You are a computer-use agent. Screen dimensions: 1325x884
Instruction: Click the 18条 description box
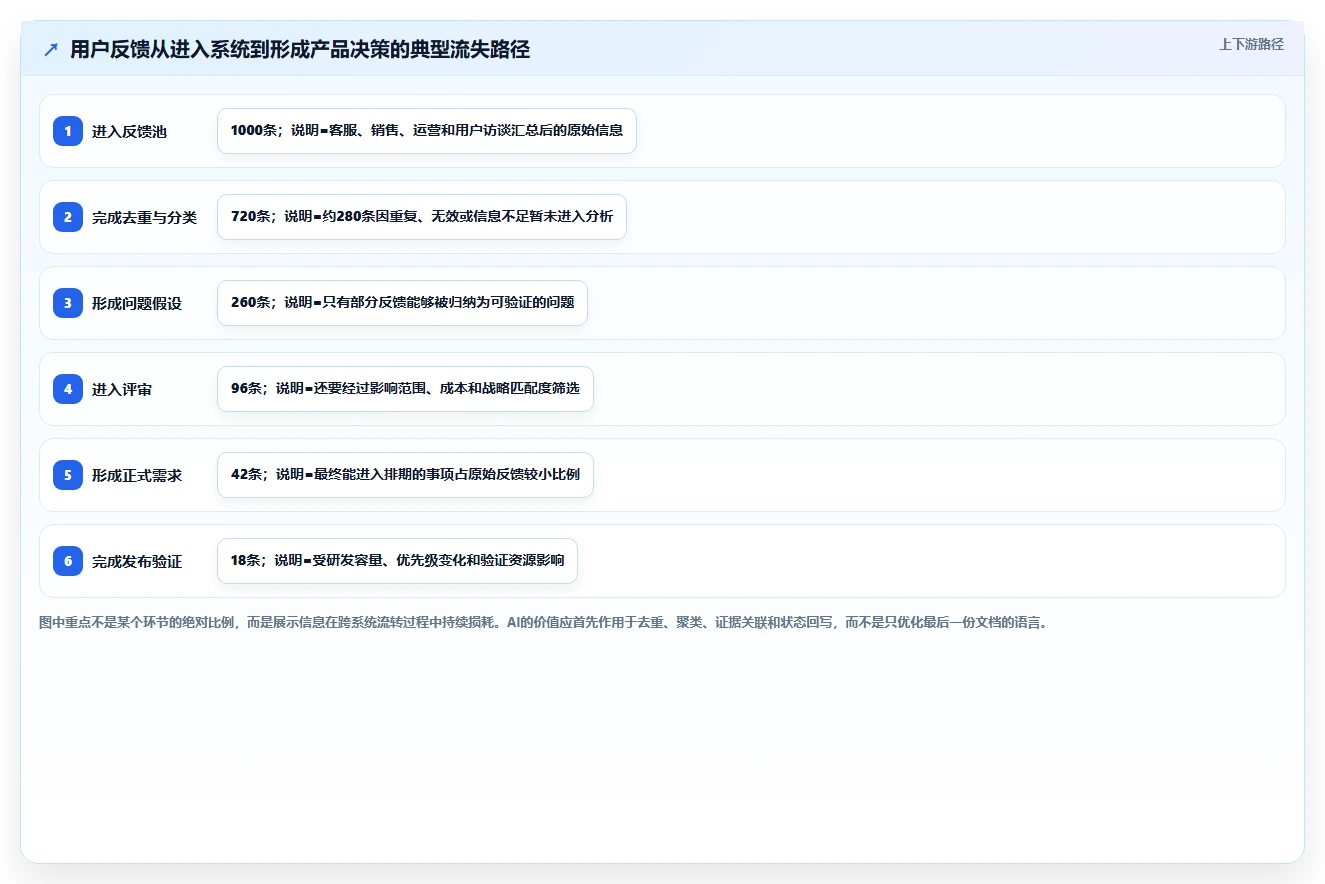397,561
